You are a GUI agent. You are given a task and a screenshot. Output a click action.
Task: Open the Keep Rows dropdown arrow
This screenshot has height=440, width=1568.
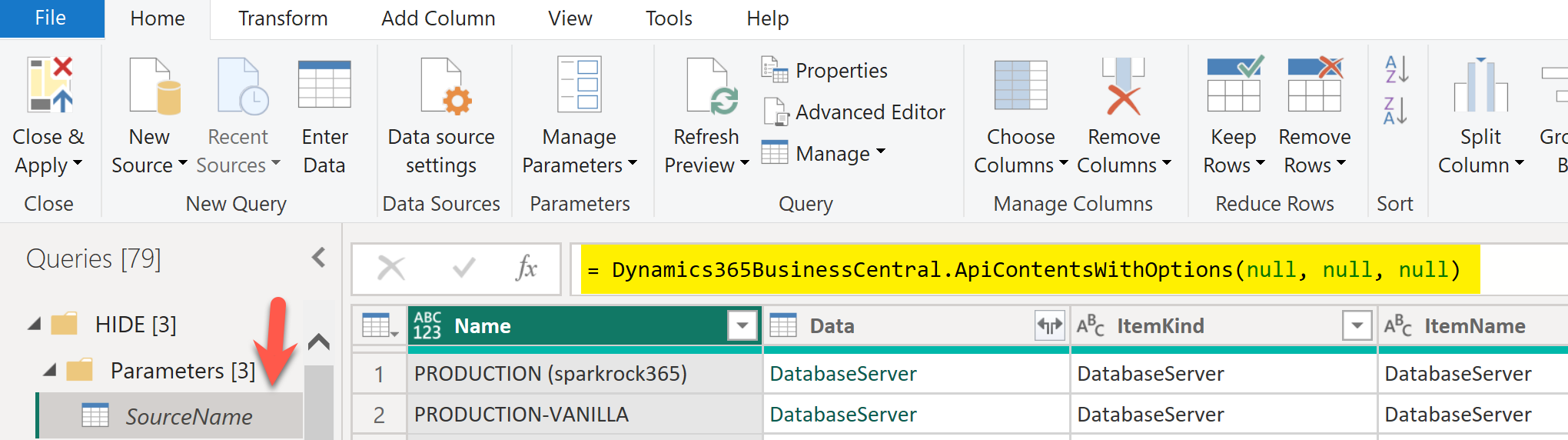coord(1260,164)
